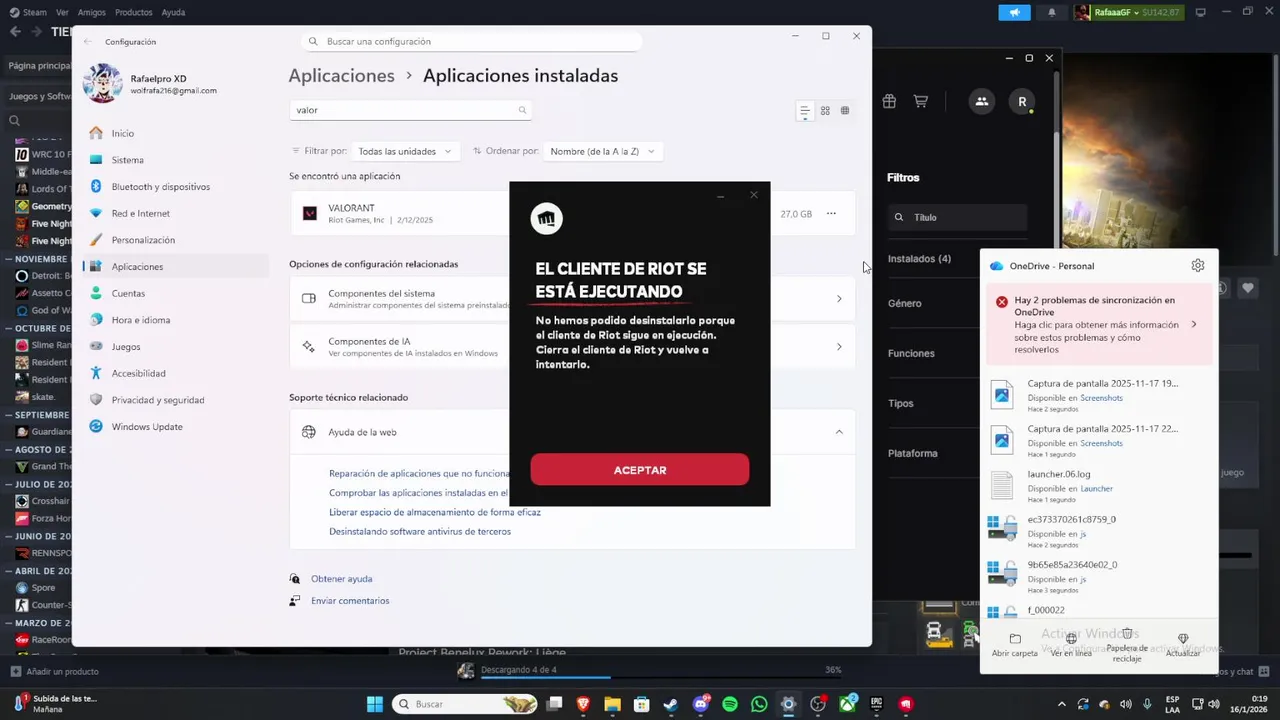This screenshot has height=720, width=1280.
Task: Open Brave browser from the taskbar
Action: click(584, 704)
